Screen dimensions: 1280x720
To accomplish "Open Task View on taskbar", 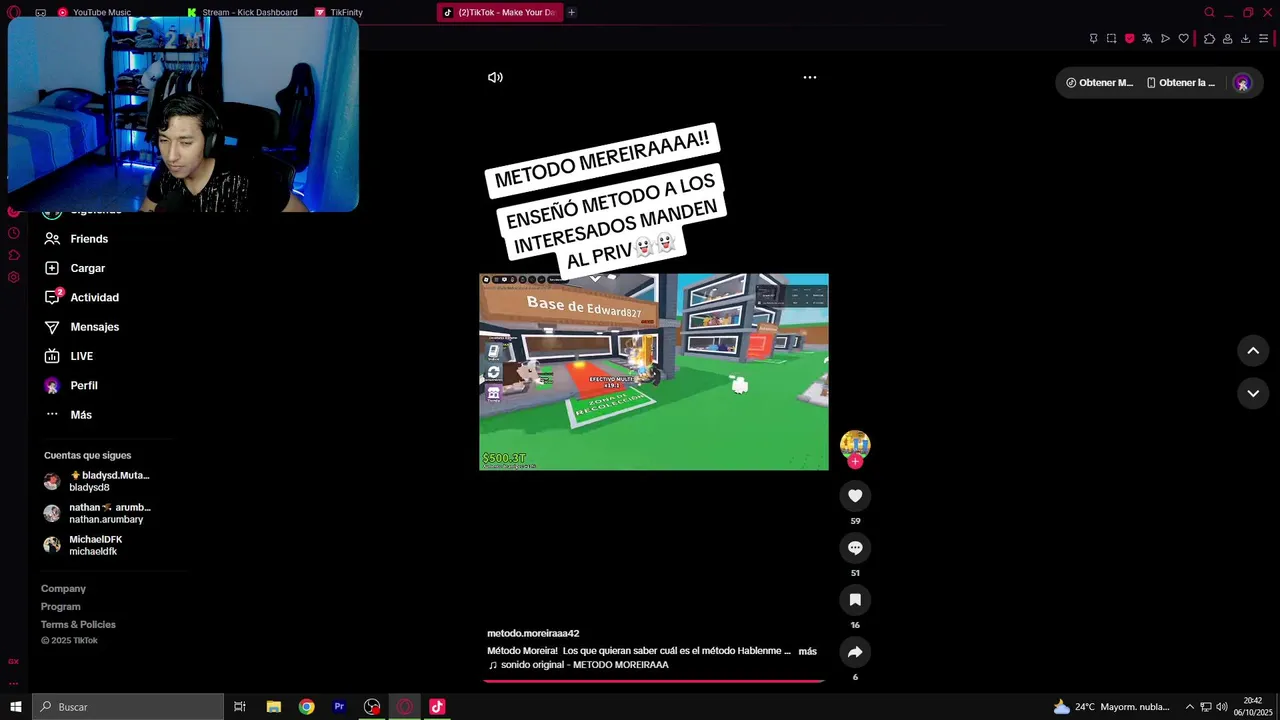I will tap(240, 707).
